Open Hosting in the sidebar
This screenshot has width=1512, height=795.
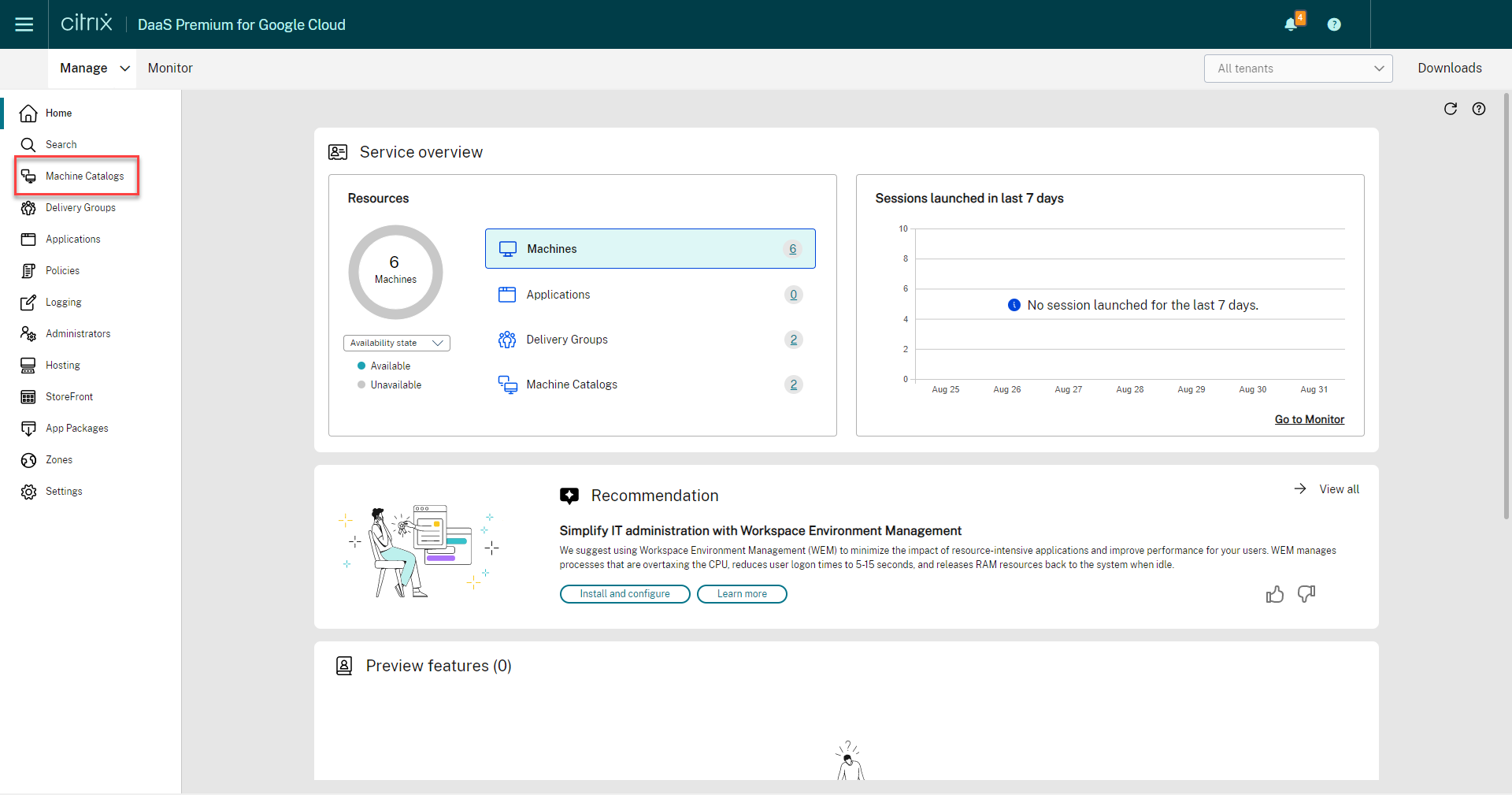[x=63, y=365]
